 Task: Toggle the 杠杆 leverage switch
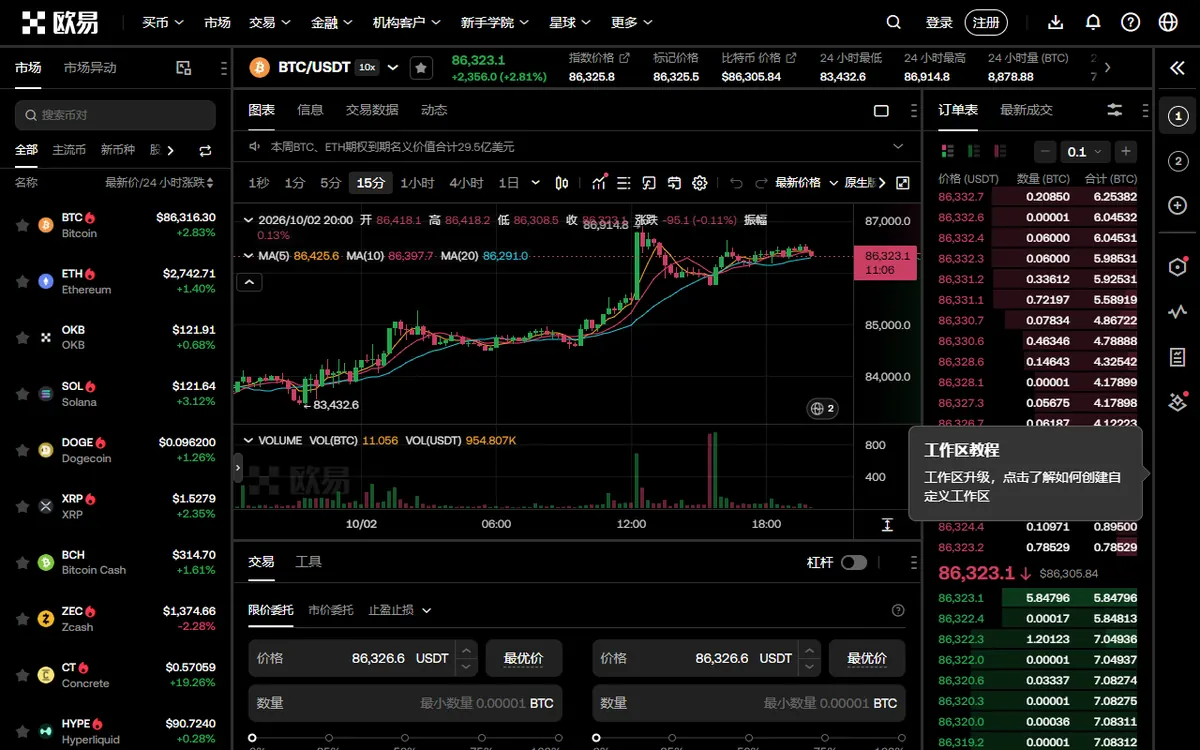click(x=854, y=563)
